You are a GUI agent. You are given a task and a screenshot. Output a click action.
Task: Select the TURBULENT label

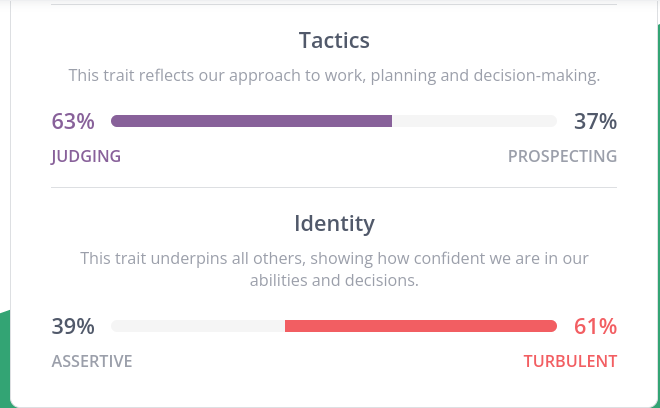coord(570,361)
